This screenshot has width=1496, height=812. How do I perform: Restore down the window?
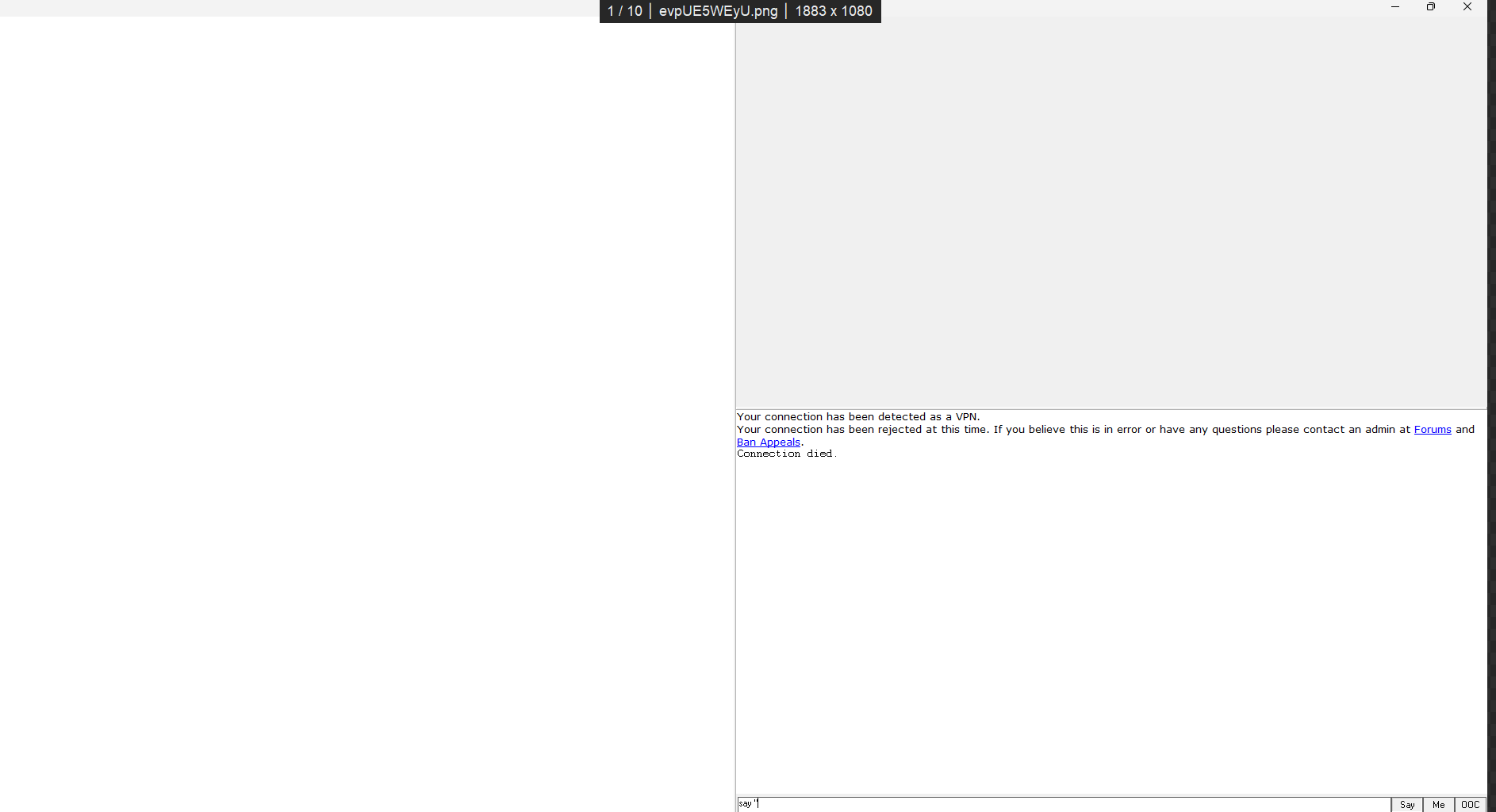(x=1431, y=7)
